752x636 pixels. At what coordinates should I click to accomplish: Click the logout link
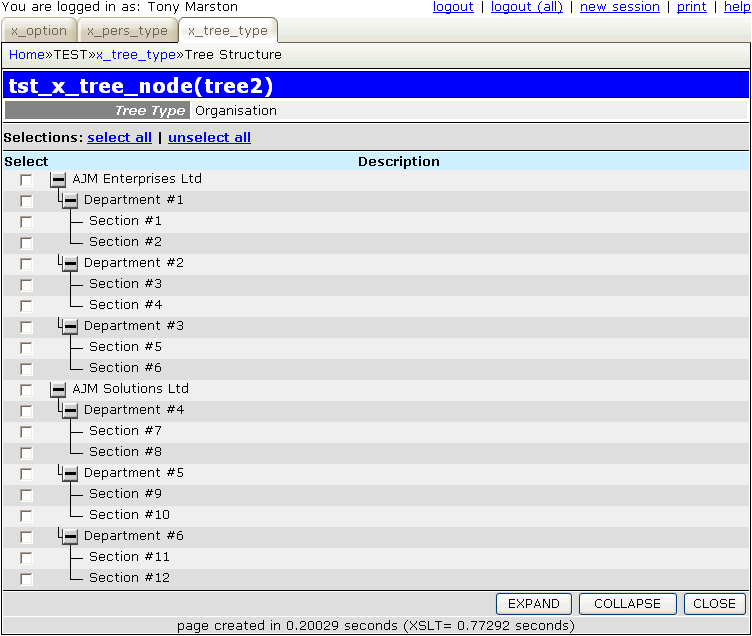453,7
